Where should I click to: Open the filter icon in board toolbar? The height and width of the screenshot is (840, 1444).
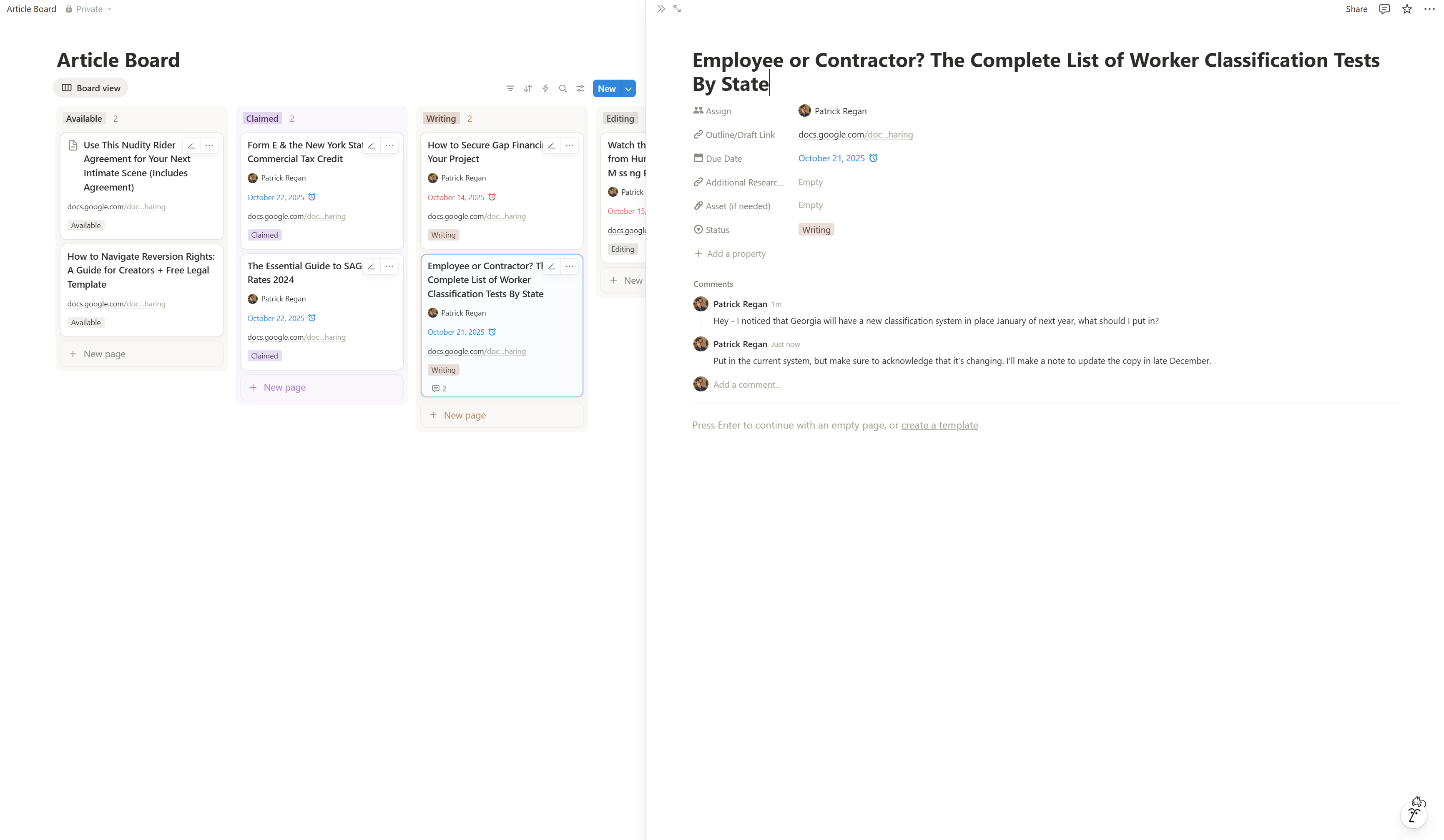[510, 88]
